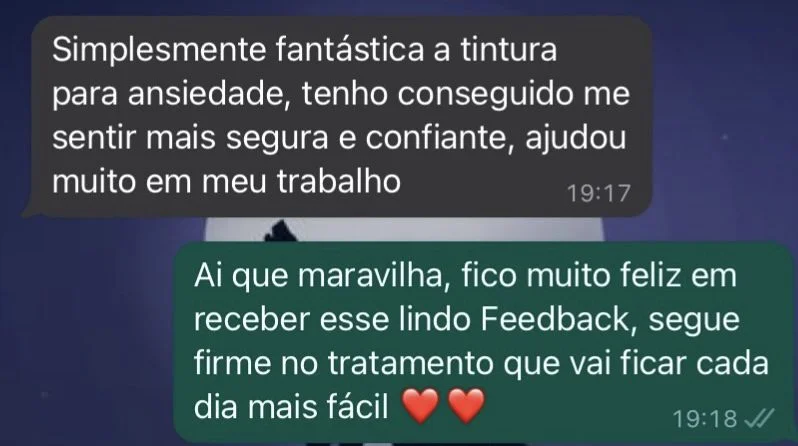This screenshot has height=446, width=798.
Task: Click the word "trabalho" in the received message
Action: 339,181
